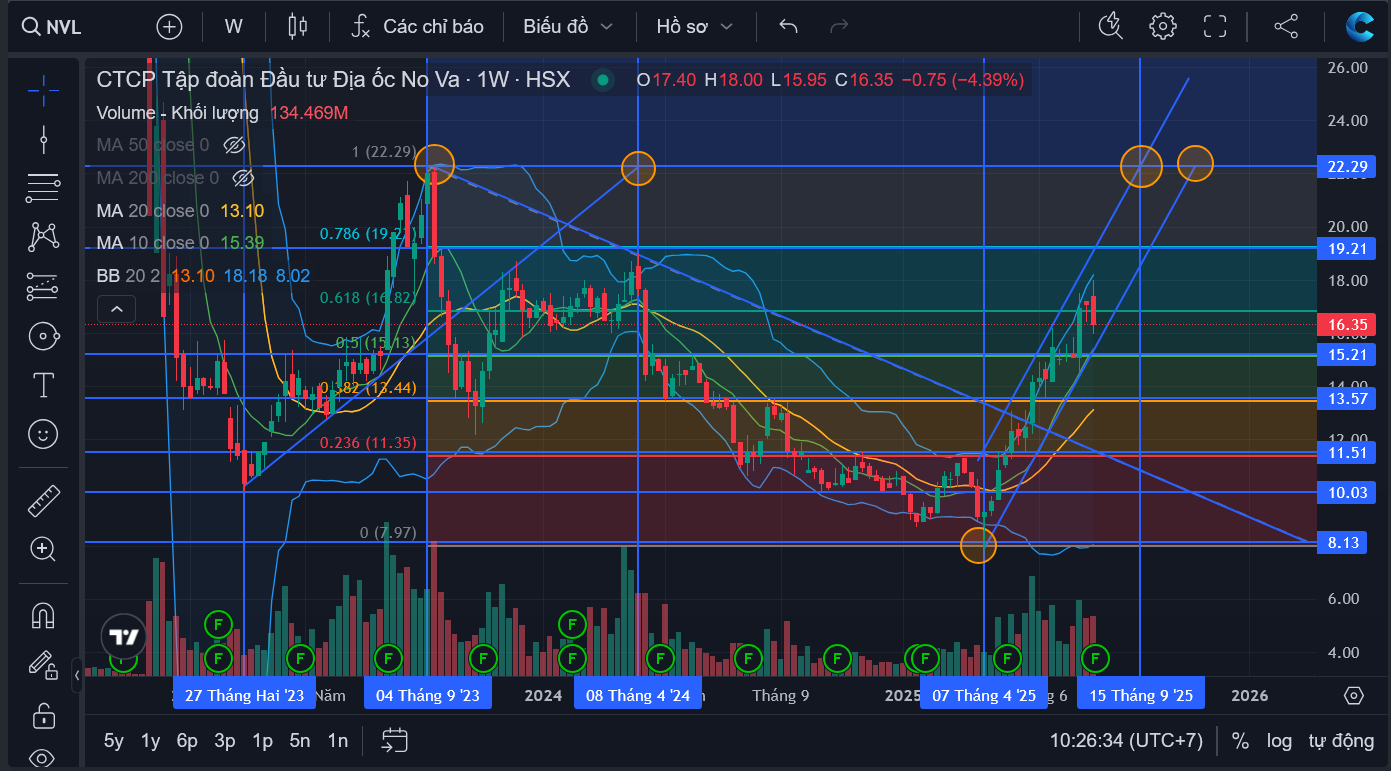This screenshot has height=771, width=1391.
Task: Set the 6p time range
Action: 187,741
